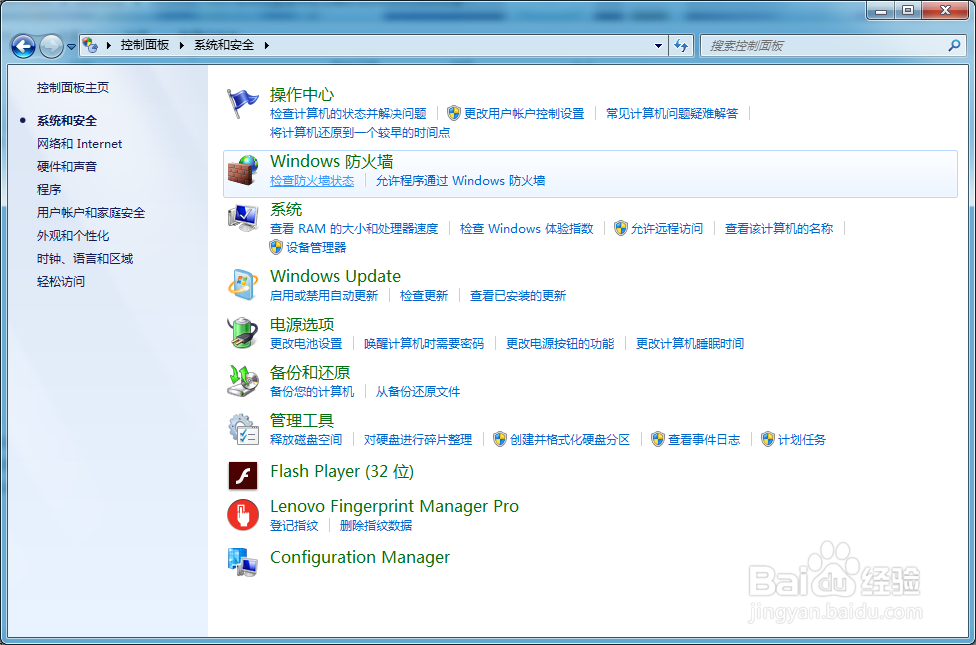Select 硬件和声音 in the sidebar
The image size is (976, 645).
tap(67, 167)
